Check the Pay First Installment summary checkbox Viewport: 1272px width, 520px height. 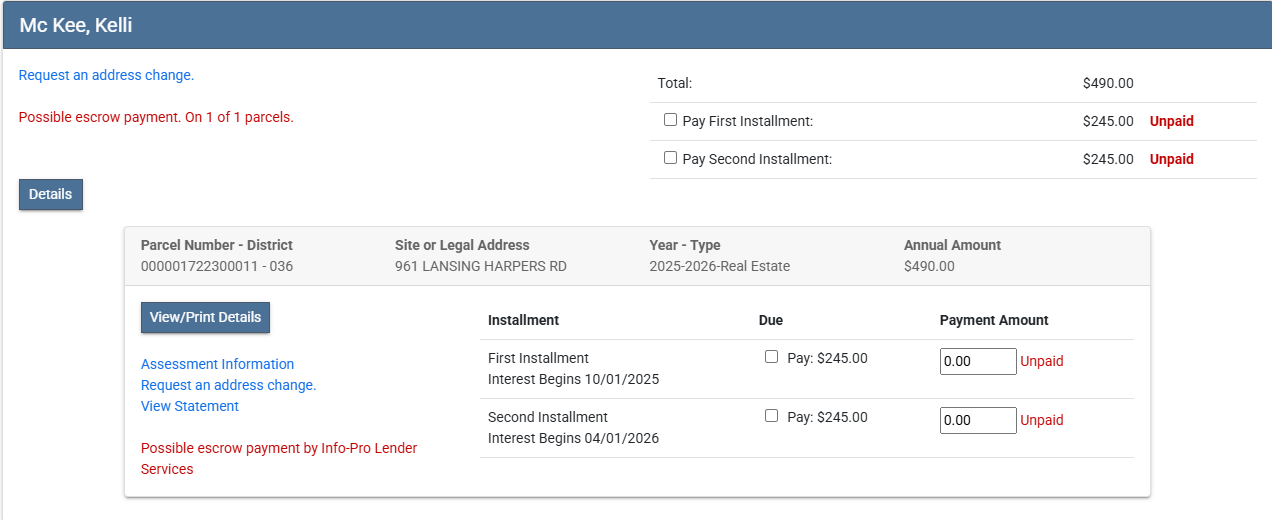pyautogui.click(x=670, y=120)
